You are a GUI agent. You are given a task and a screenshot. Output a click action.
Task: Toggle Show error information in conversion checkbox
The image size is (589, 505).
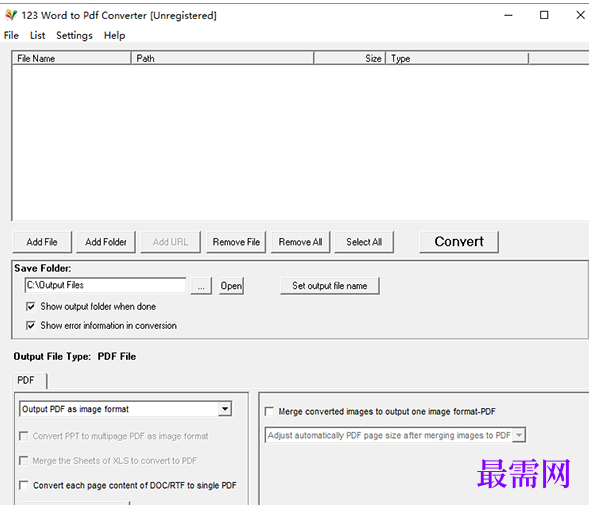point(31,325)
